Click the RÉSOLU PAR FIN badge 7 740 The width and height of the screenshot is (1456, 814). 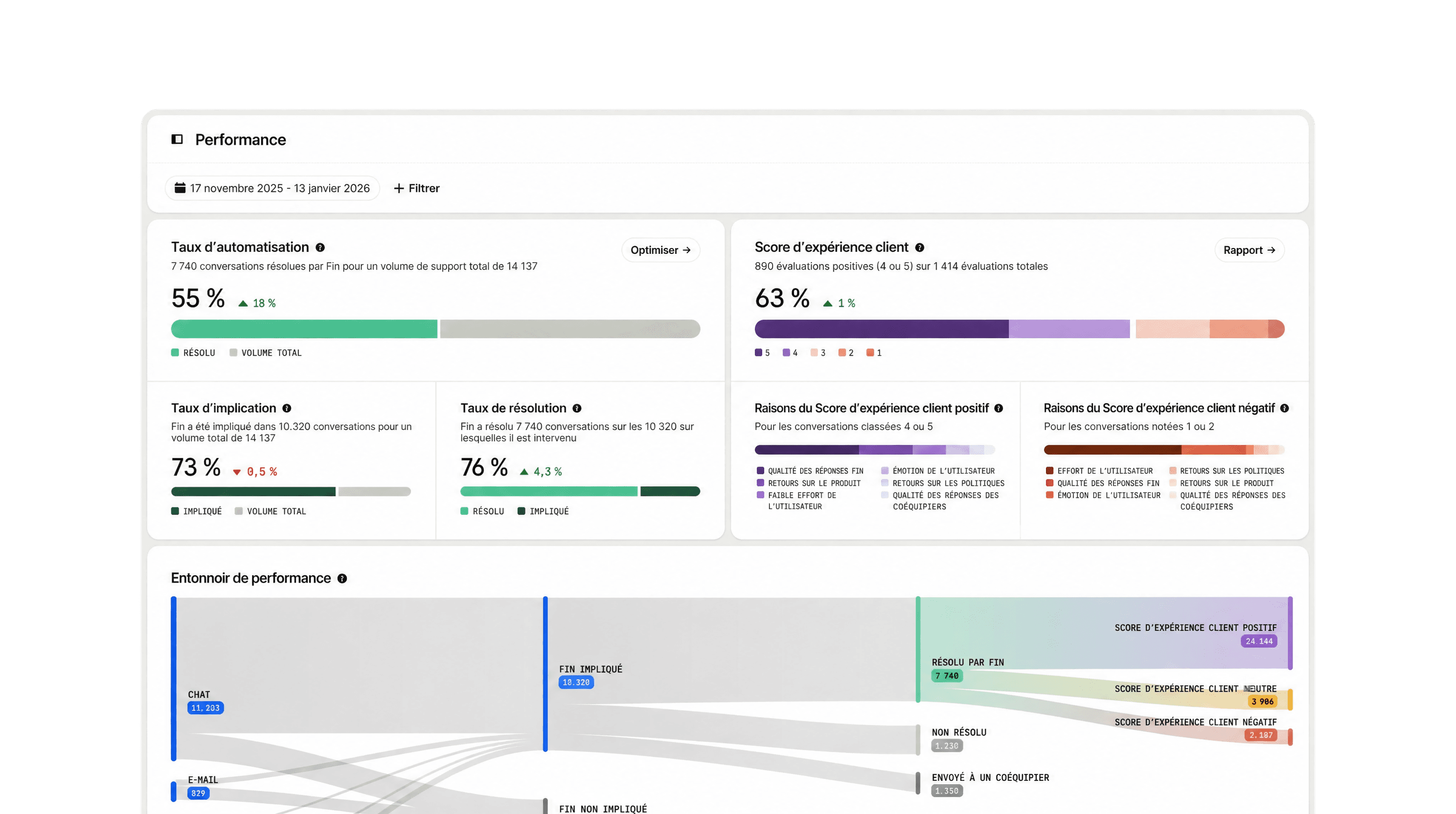947,676
